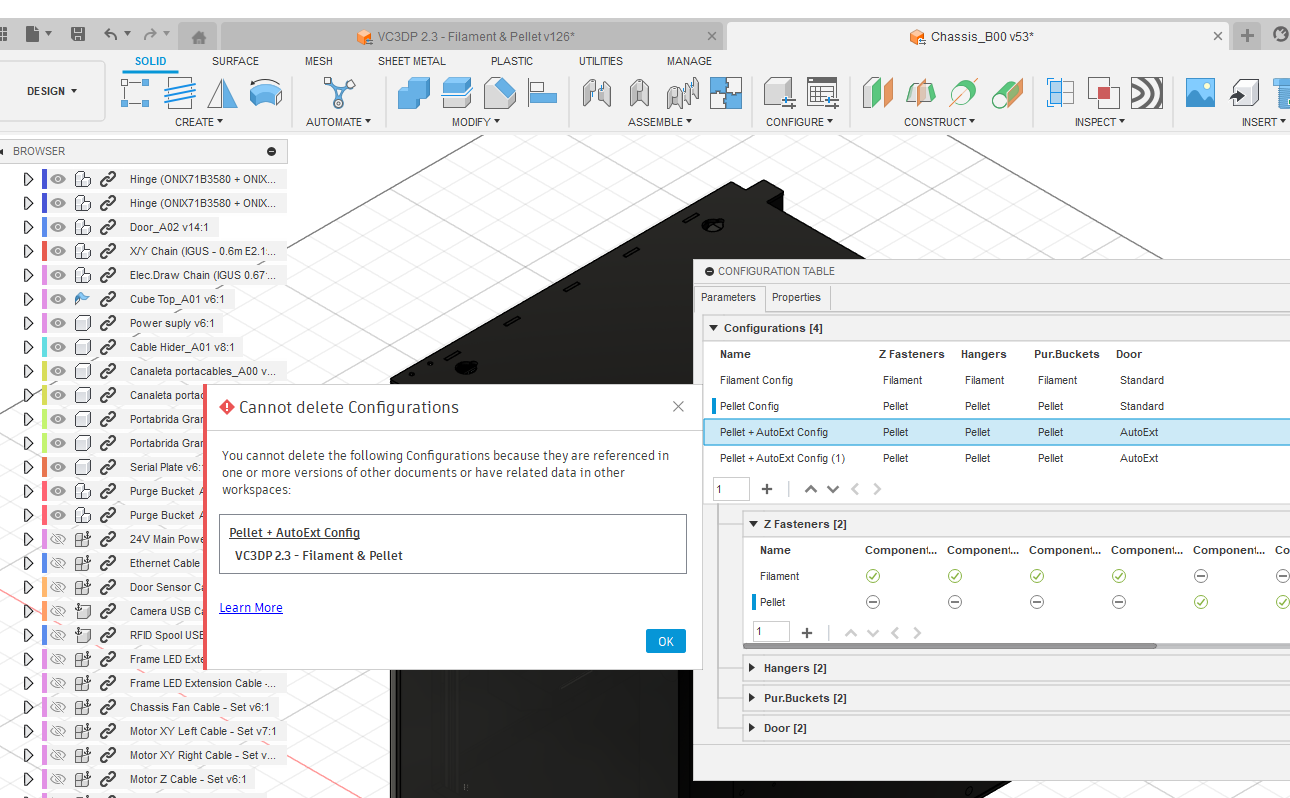Viewport: 1290px width, 798px height.
Task: Launch the puzzle-piece joint tool in Assemble
Action: (x=726, y=93)
